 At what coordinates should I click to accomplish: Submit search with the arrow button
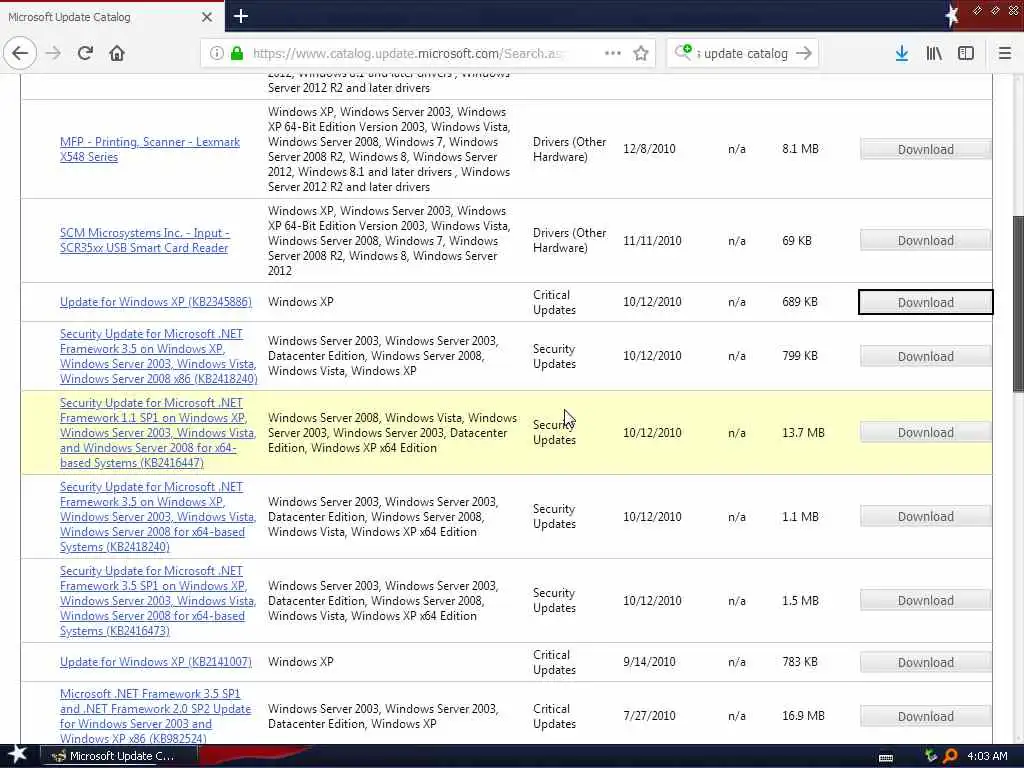[x=804, y=53]
